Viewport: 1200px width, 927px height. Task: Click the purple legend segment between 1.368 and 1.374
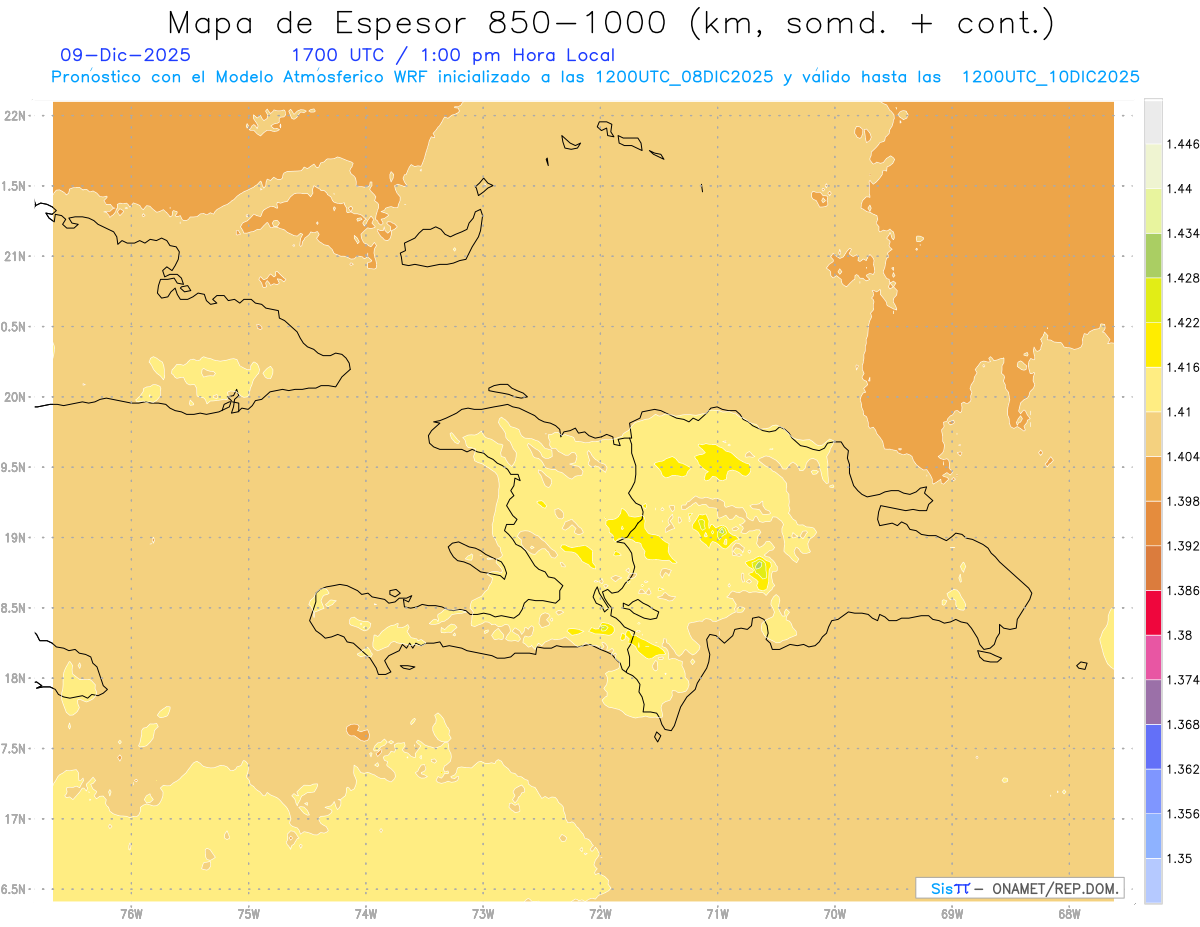click(x=1153, y=701)
